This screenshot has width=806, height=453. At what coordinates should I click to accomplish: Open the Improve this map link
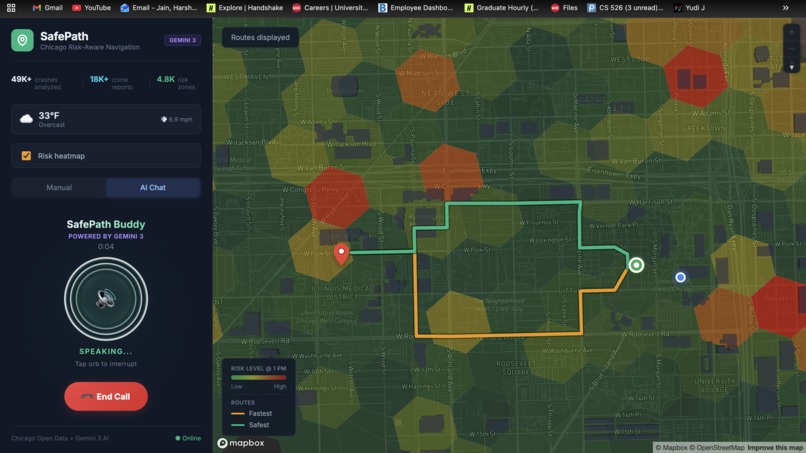coord(776,448)
